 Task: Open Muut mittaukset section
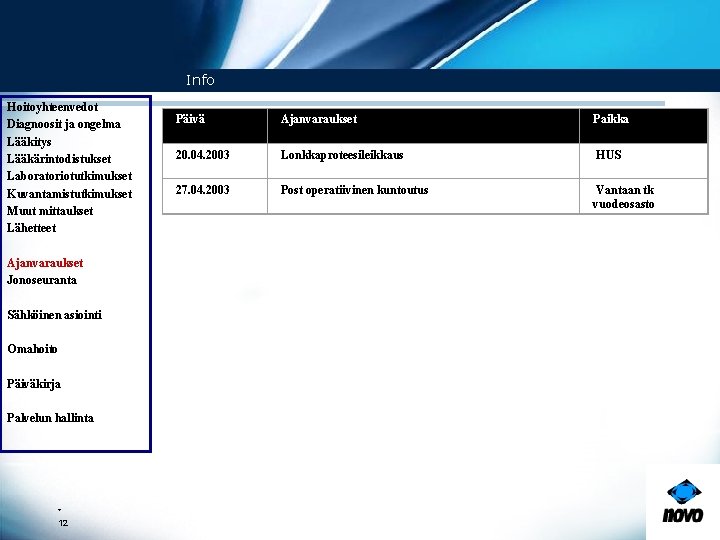coord(50,211)
